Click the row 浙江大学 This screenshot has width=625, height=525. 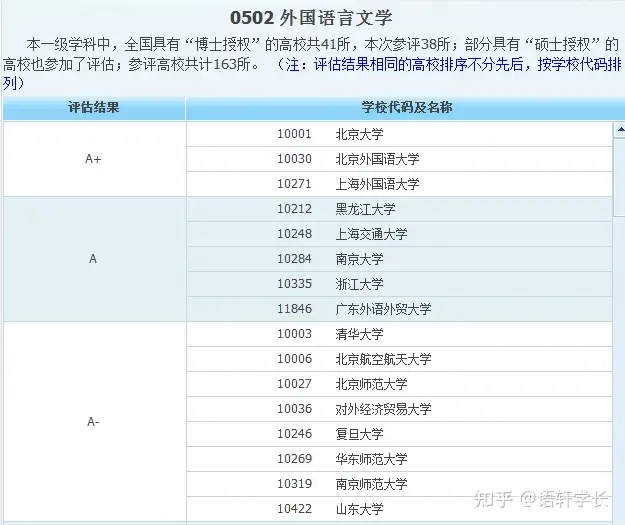point(399,284)
